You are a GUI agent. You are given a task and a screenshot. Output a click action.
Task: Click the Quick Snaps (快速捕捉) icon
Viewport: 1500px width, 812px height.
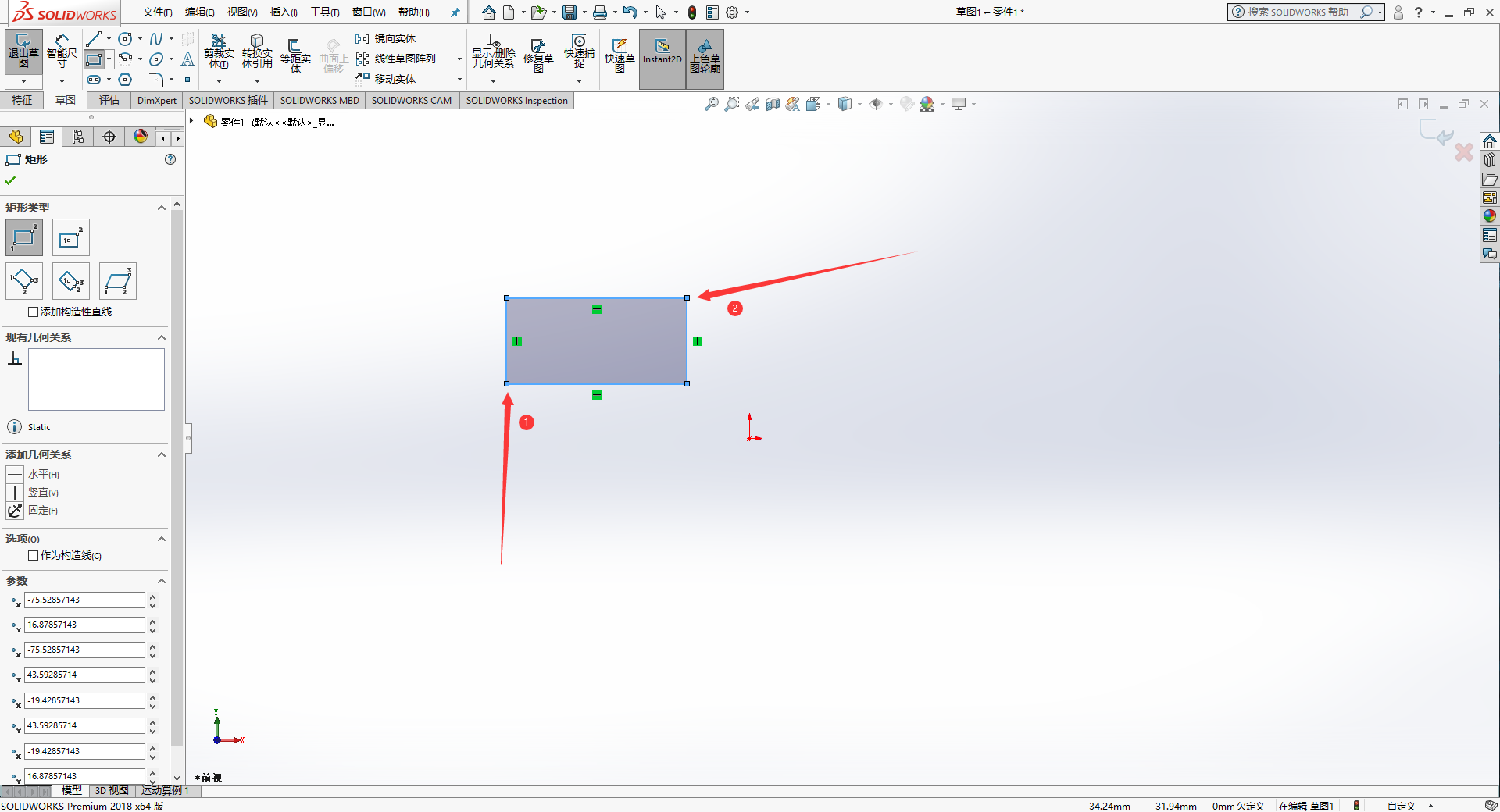pyautogui.click(x=579, y=50)
